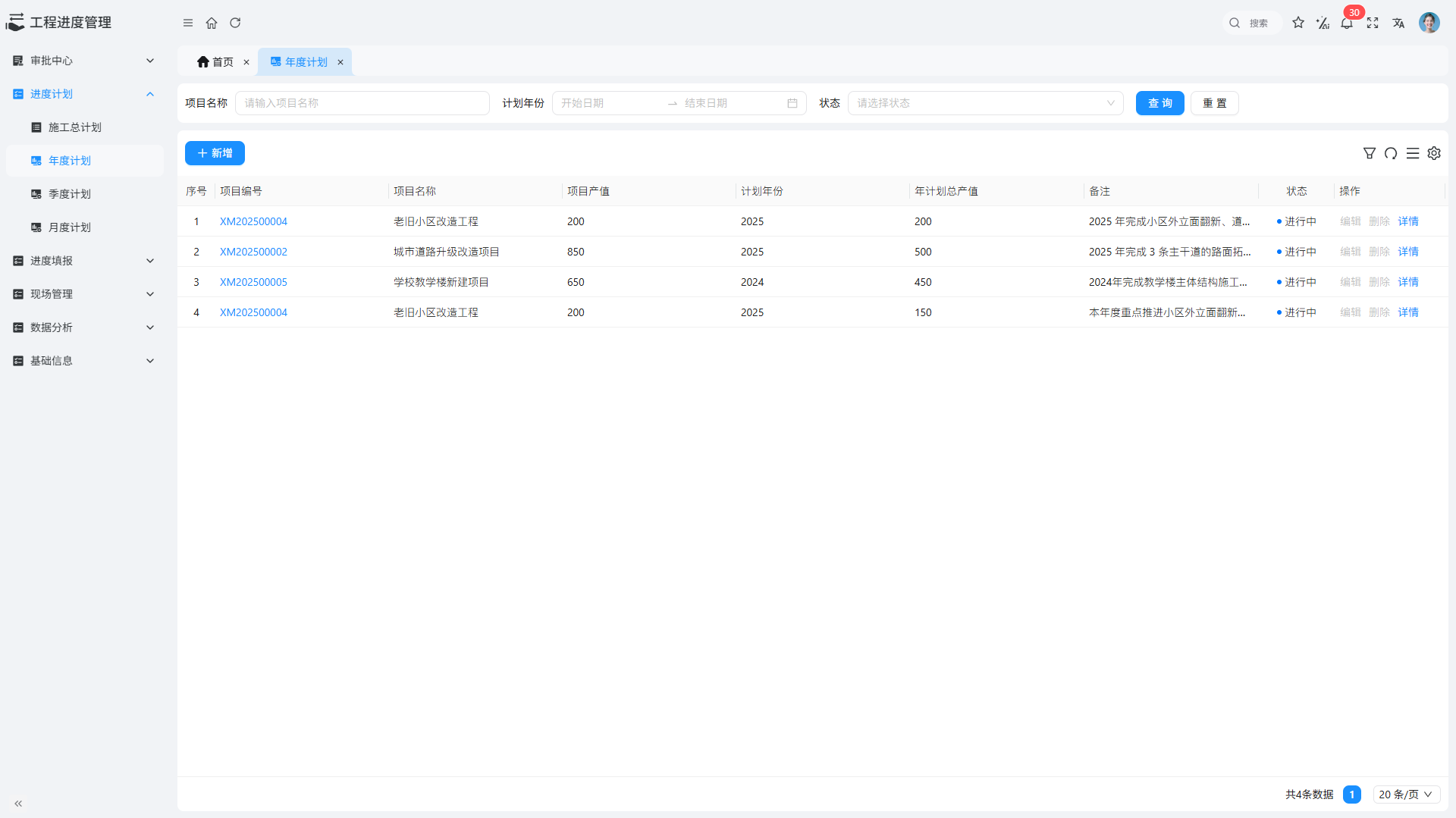Open the 状态 select dropdown
Viewport: 1456px width, 818px height.
tap(985, 103)
